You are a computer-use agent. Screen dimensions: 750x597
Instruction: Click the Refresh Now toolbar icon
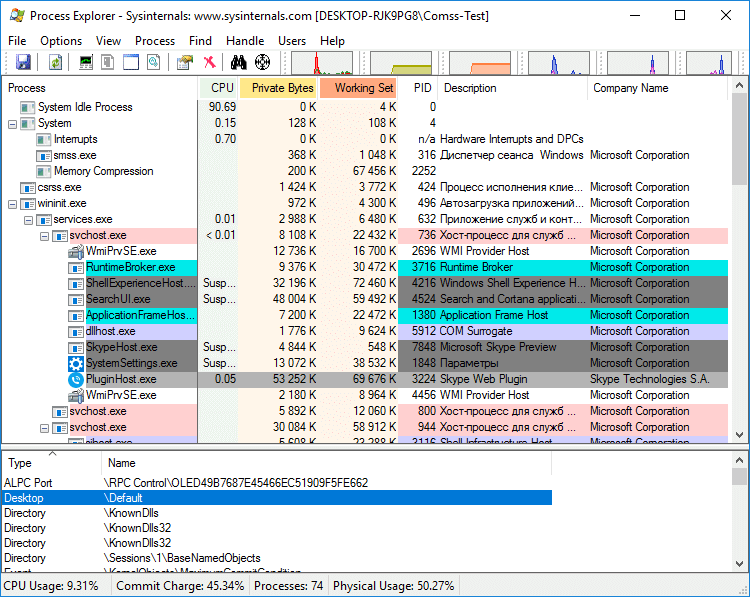[x=55, y=62]
